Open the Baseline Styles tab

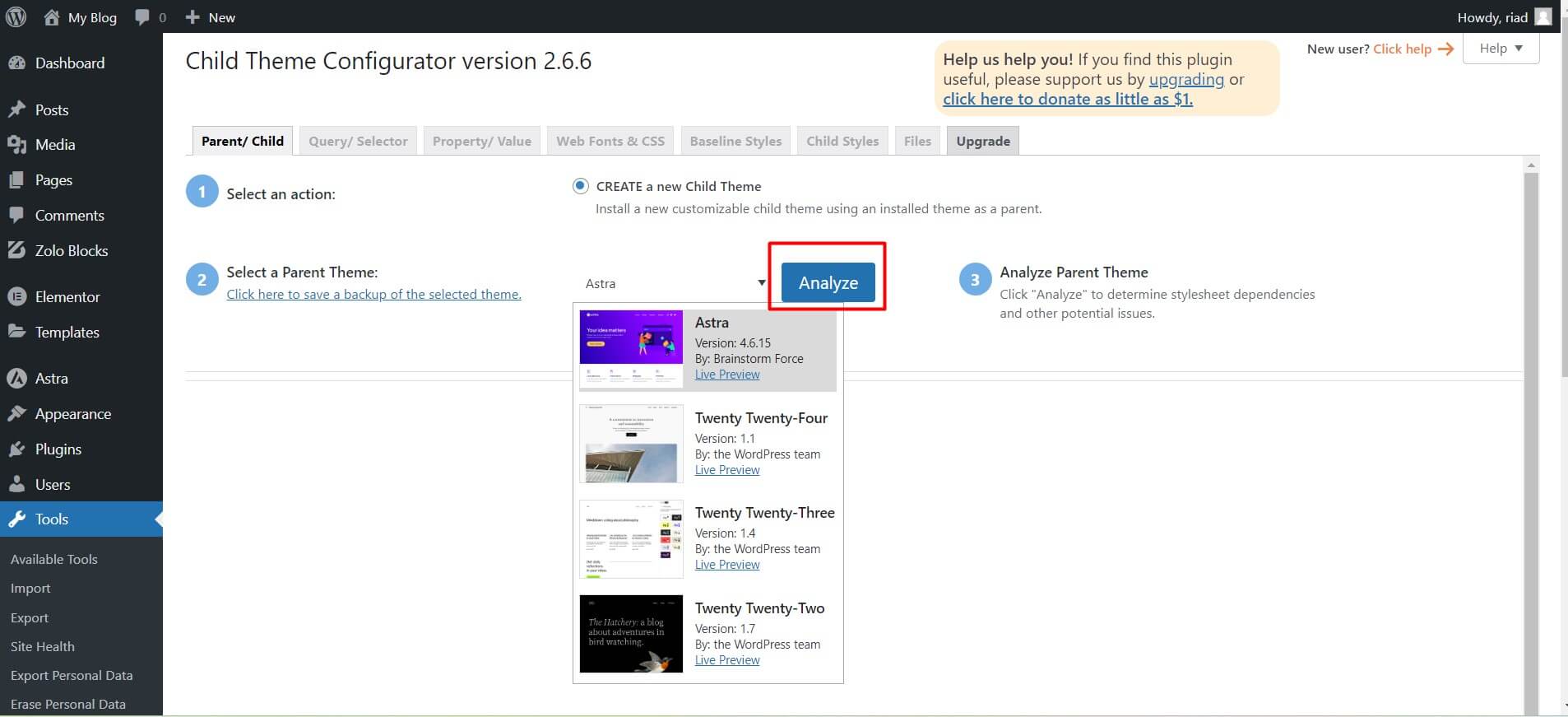[735, 141]
